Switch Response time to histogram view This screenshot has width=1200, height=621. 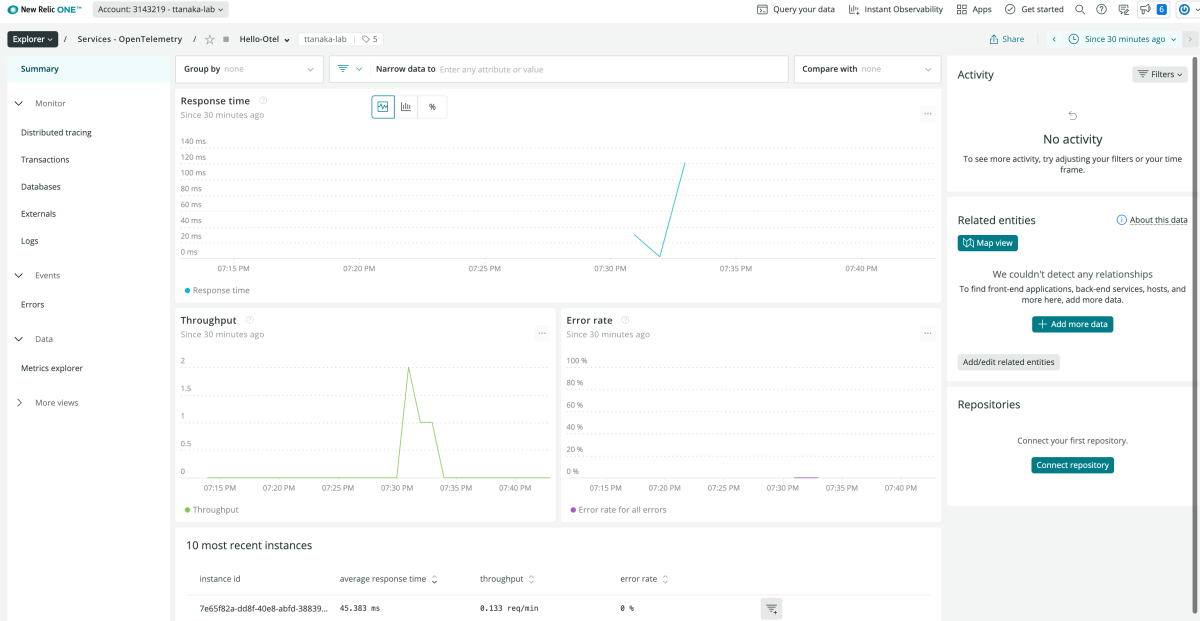(407, 107)
